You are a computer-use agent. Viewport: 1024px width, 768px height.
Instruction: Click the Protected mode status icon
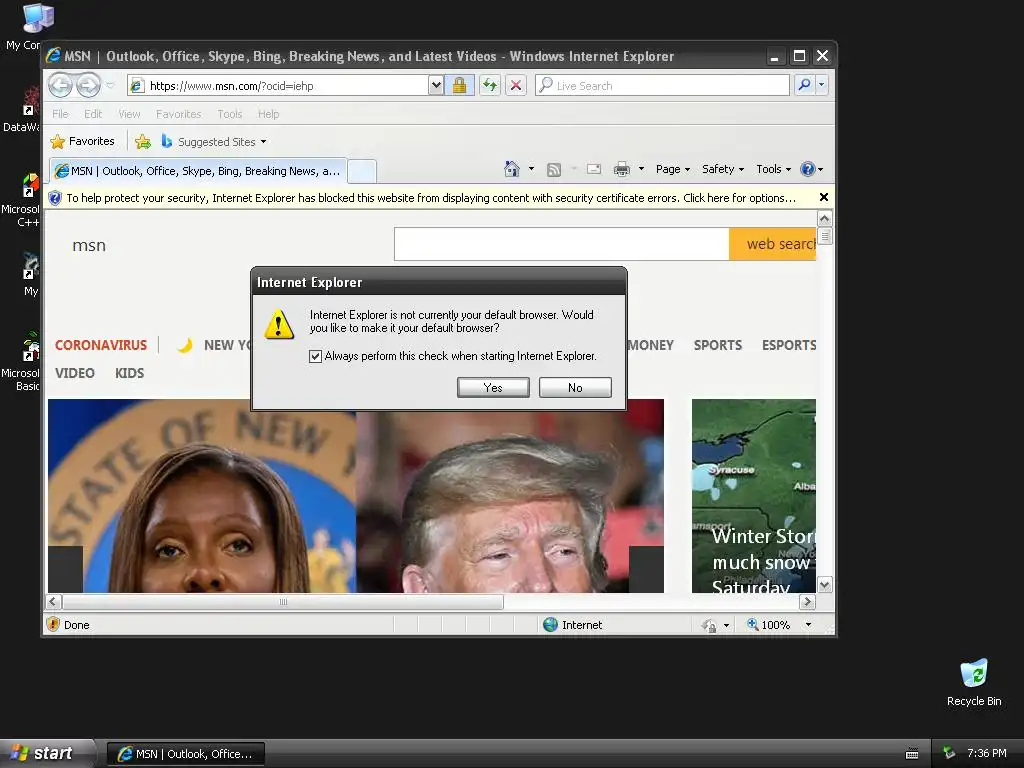[709, 626]
